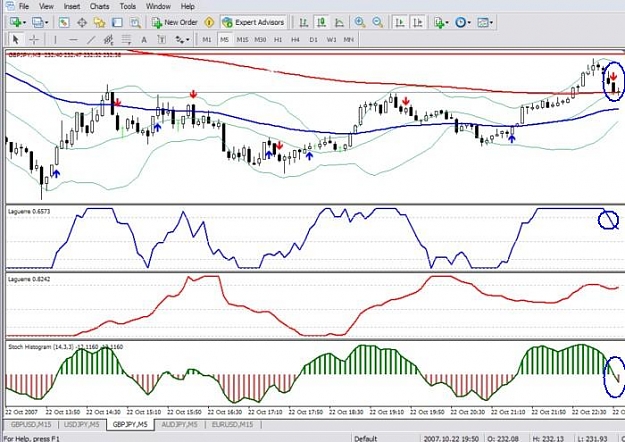Viewport: 625px width, 442px height.
Task: Open the Help menu
Action: [187, 6]
